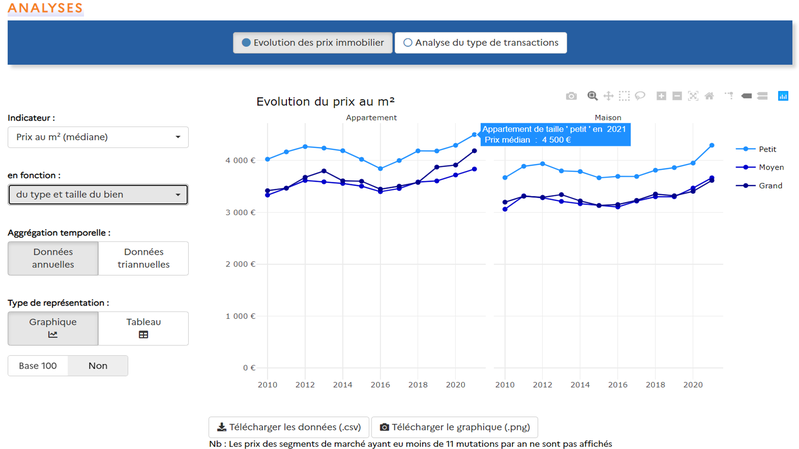The width and height of the screenshot is (799, 449).
Task: Click the Zoom out minus icon
Action: [677, 96]
